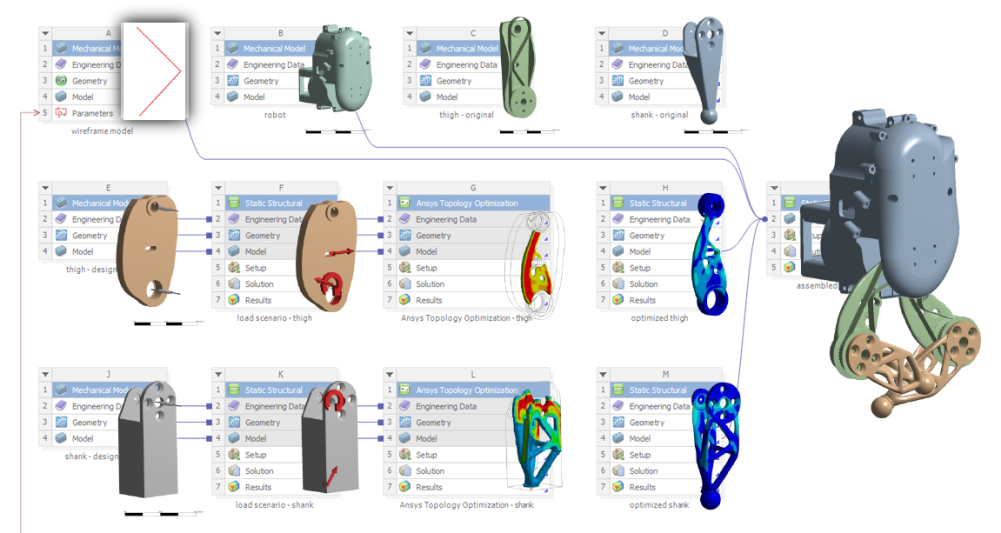Open the system H dropdown arrow
Image resolution: width=1001 pixels, height=533 pixels.
(602, 188)
